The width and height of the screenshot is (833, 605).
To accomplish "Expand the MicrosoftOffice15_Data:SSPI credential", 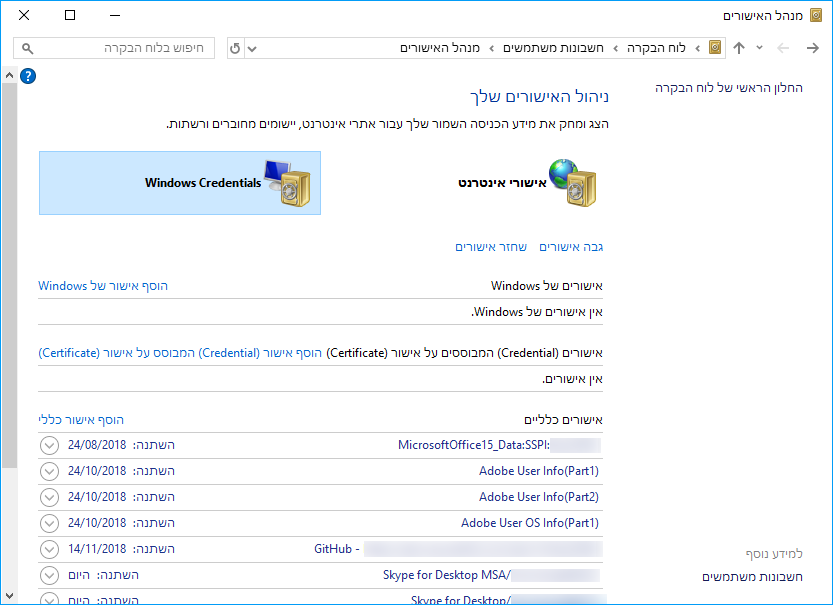I will [x=49, y=445].
